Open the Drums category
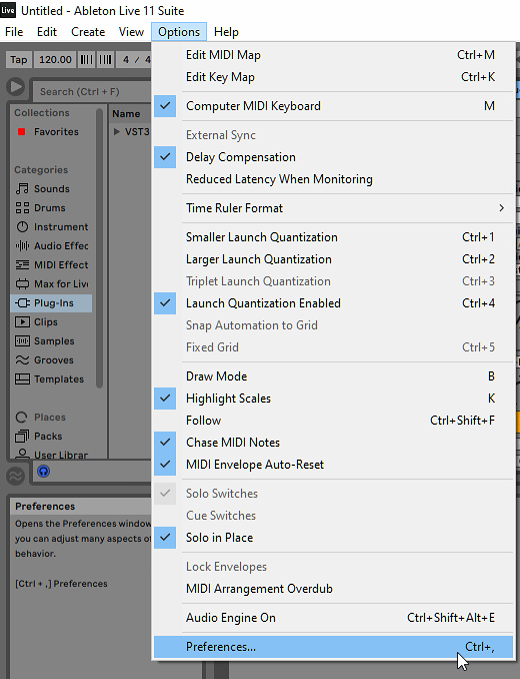The image size is (520, 679). coord(40,208)
